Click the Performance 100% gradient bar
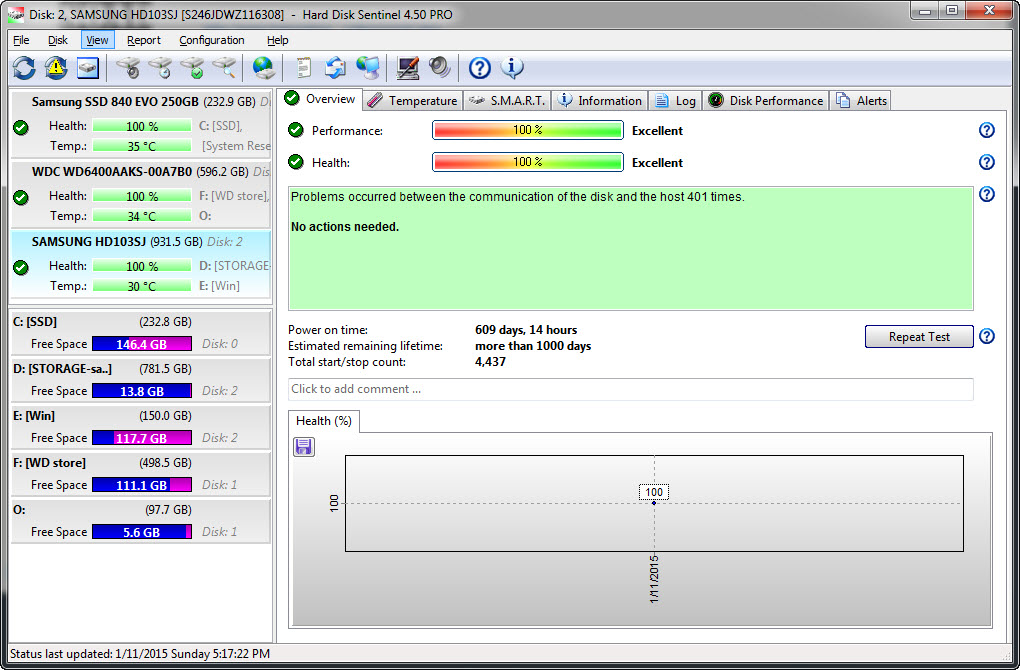 [x=528, y=130]
